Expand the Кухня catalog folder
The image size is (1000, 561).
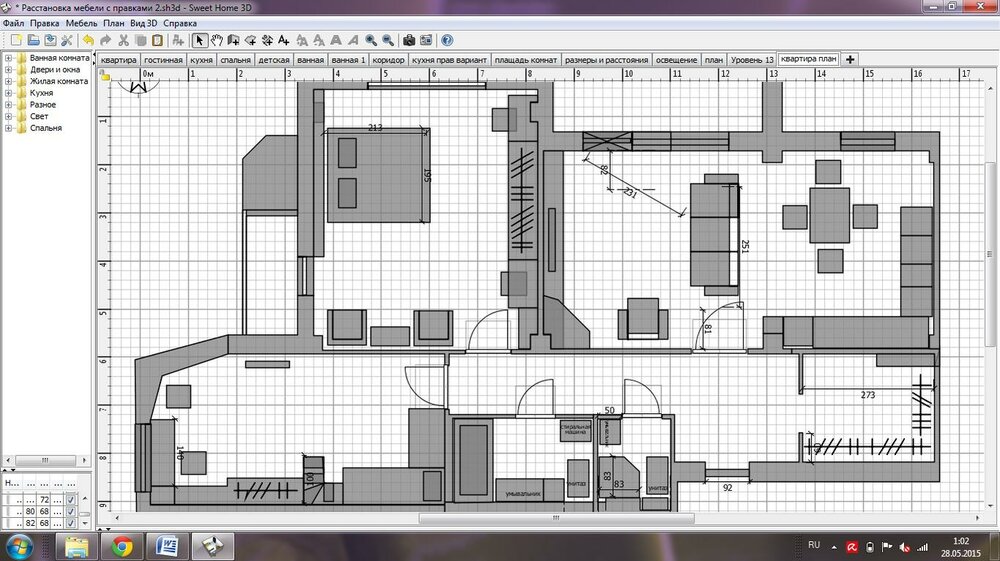coord(8,93)
